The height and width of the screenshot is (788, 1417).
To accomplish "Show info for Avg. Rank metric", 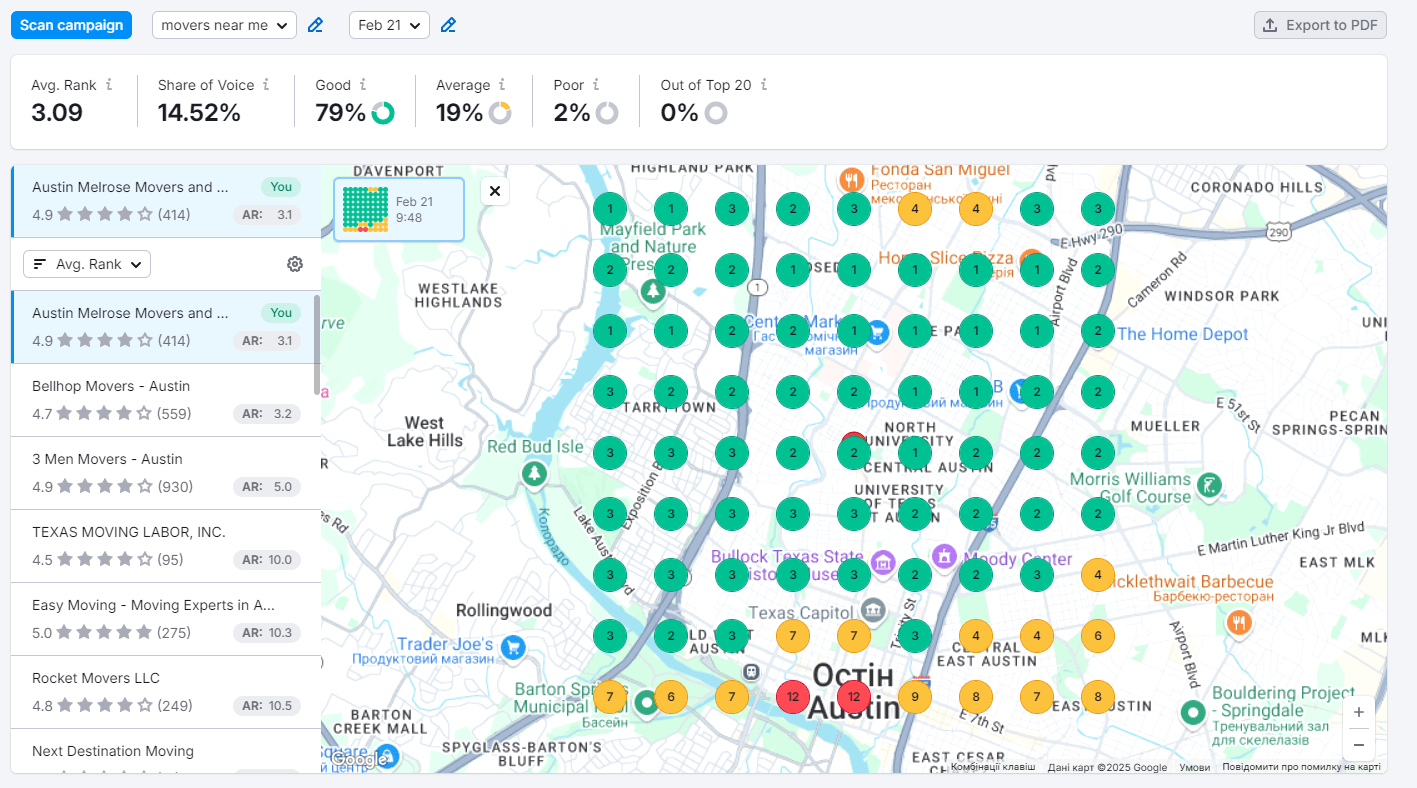I will [109, 85].
